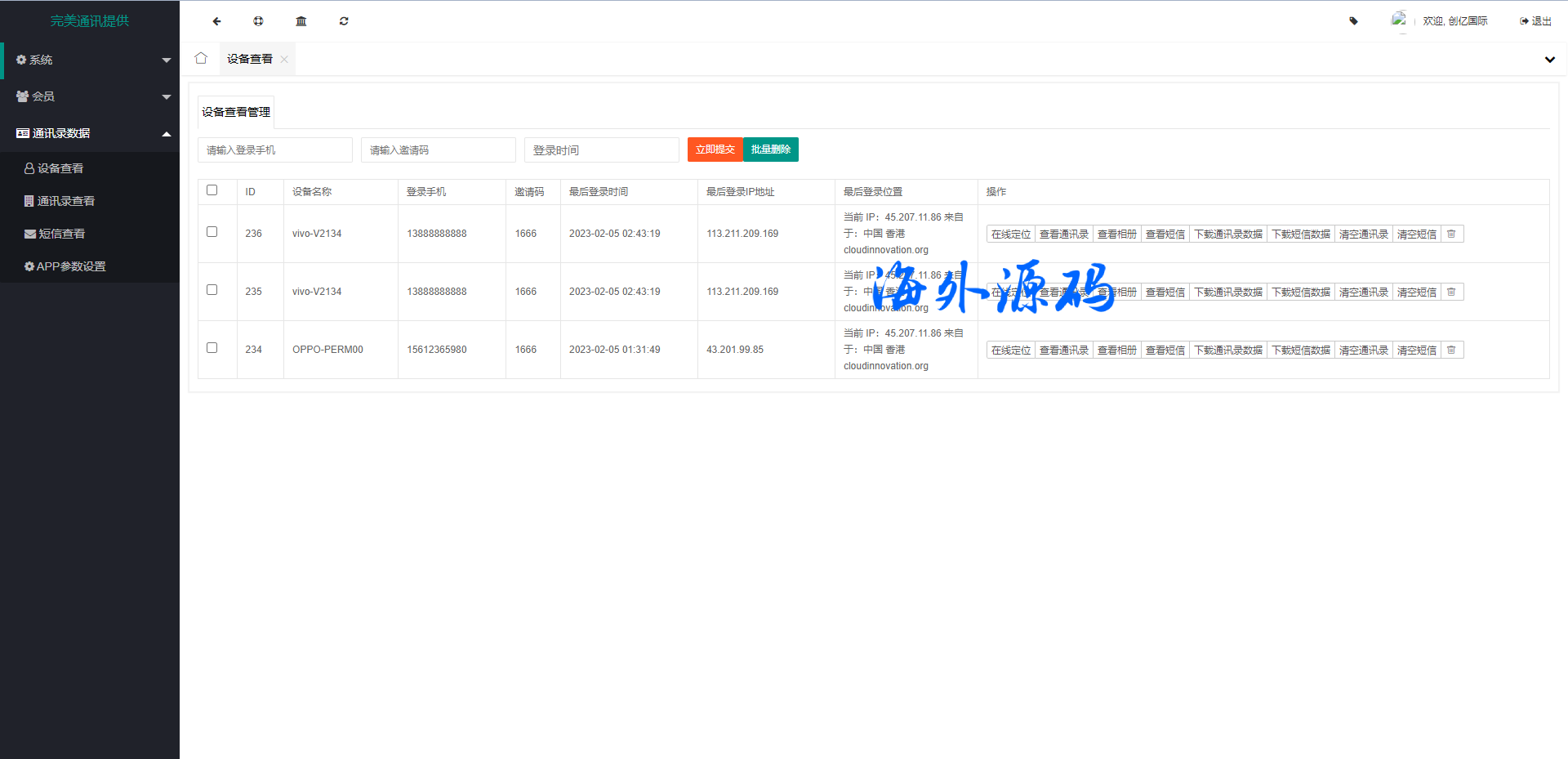Click the home icon beside the 设备查看 tab

click(x=201, y=58)
